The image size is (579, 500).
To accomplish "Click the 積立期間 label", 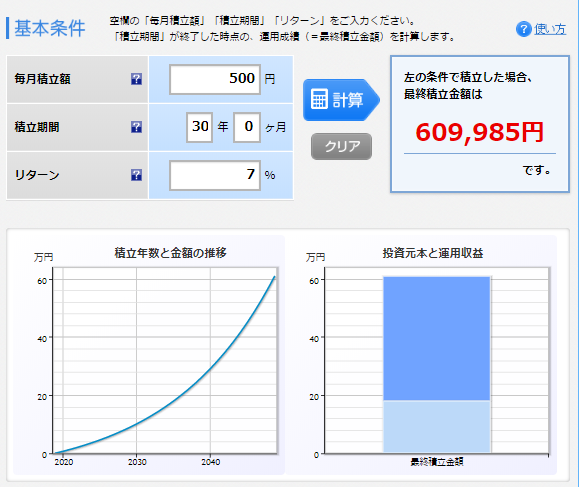I will (37, 127).
